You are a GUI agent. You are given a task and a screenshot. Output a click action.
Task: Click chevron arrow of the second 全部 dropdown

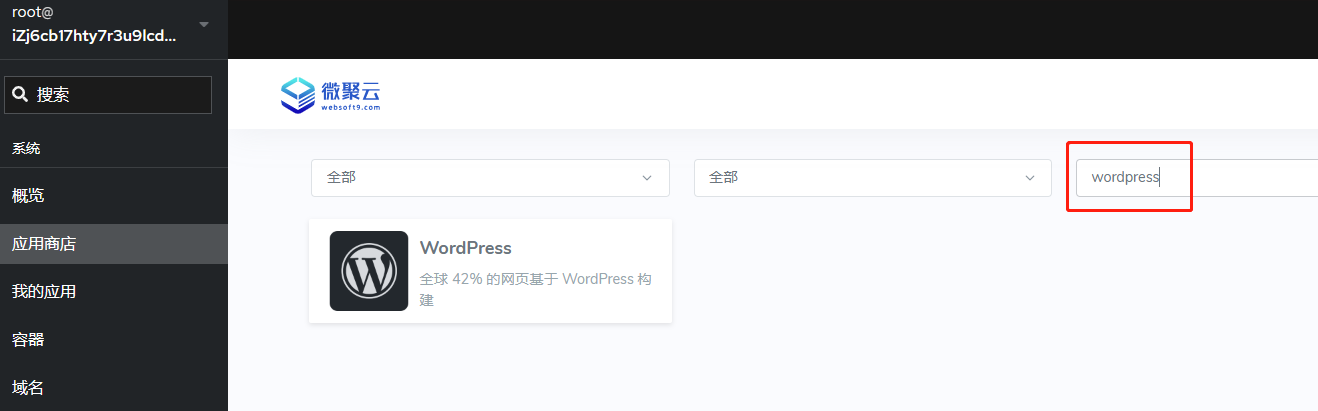(x=1029, y=178)
